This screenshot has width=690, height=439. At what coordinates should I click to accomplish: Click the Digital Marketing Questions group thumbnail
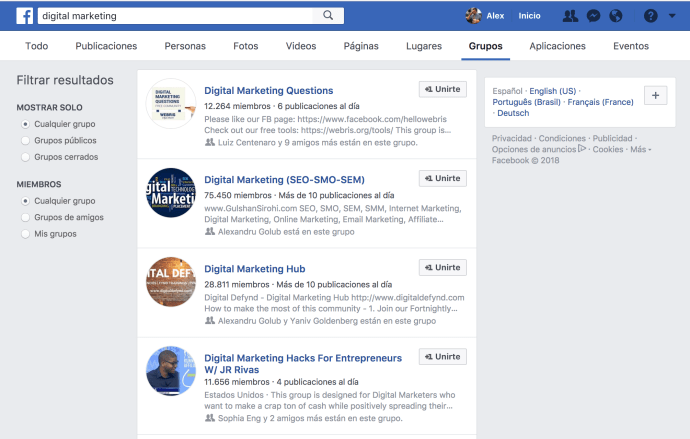click(171, 103)
